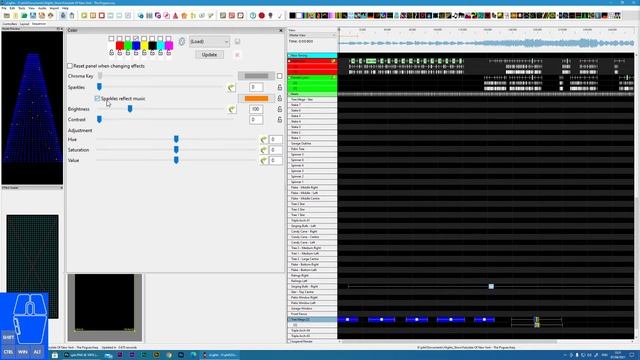The height and width of the screenshot is (360, 640).
Task: Click the Saturation value curve icon
Action: (263, 150)
